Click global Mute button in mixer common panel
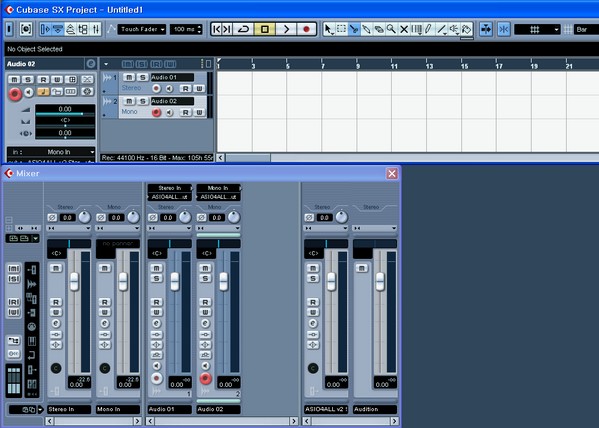Viewport: 599px width, 428px height. click(x=14, y=269)
